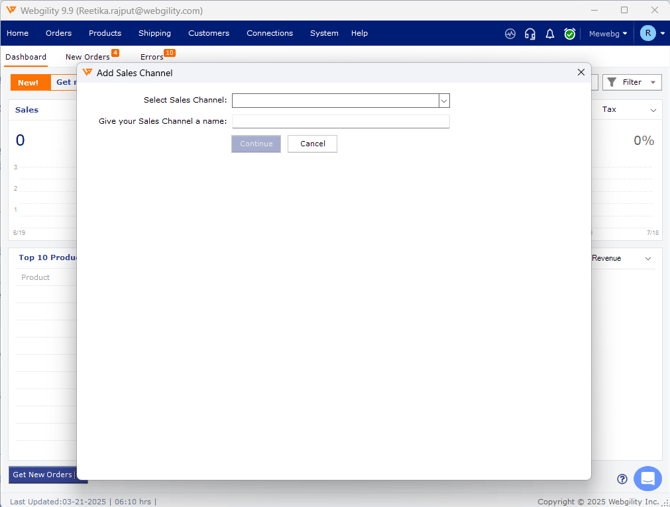Close the Add Sales Channel dialog
Image resolution: width=670 pixels, height=507 pixels.
coord(581,72)
